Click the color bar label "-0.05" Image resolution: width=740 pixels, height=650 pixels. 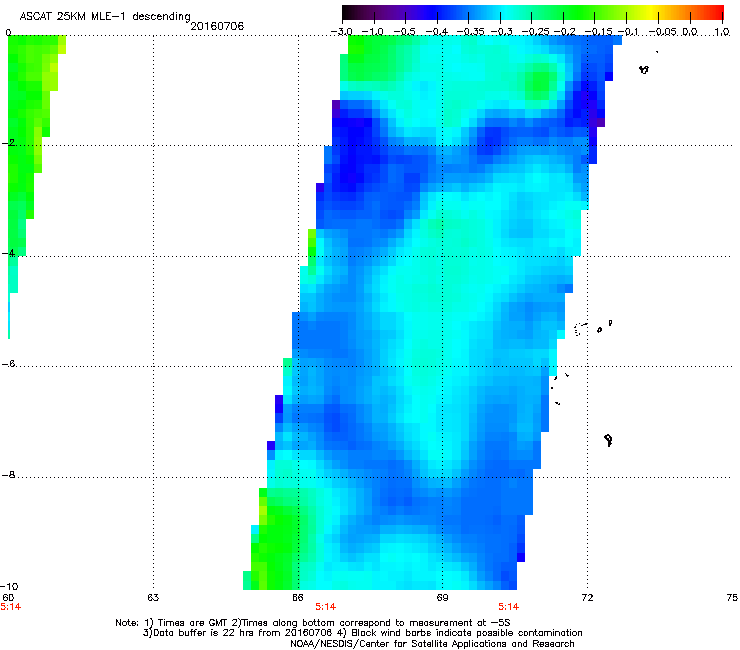[663, 32]
